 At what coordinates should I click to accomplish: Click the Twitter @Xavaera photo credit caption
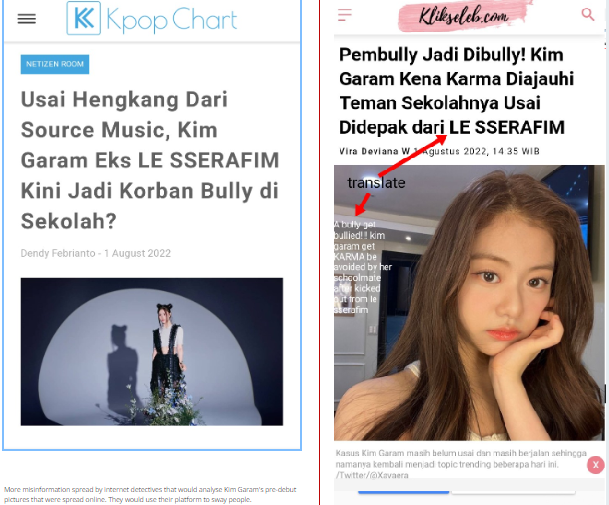click(372, 475)
